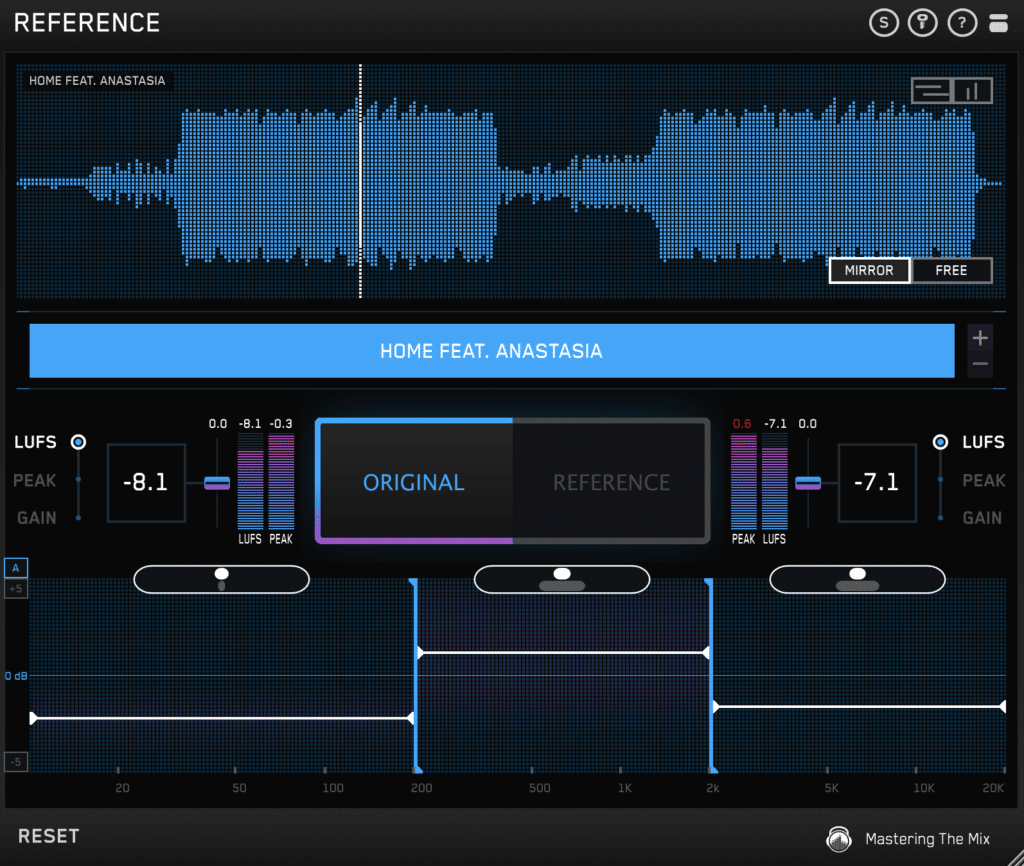This screenshot has width=1024, height=866.
Task: Click the playhead line in the waveform
Action: click(x=360, y=181)
